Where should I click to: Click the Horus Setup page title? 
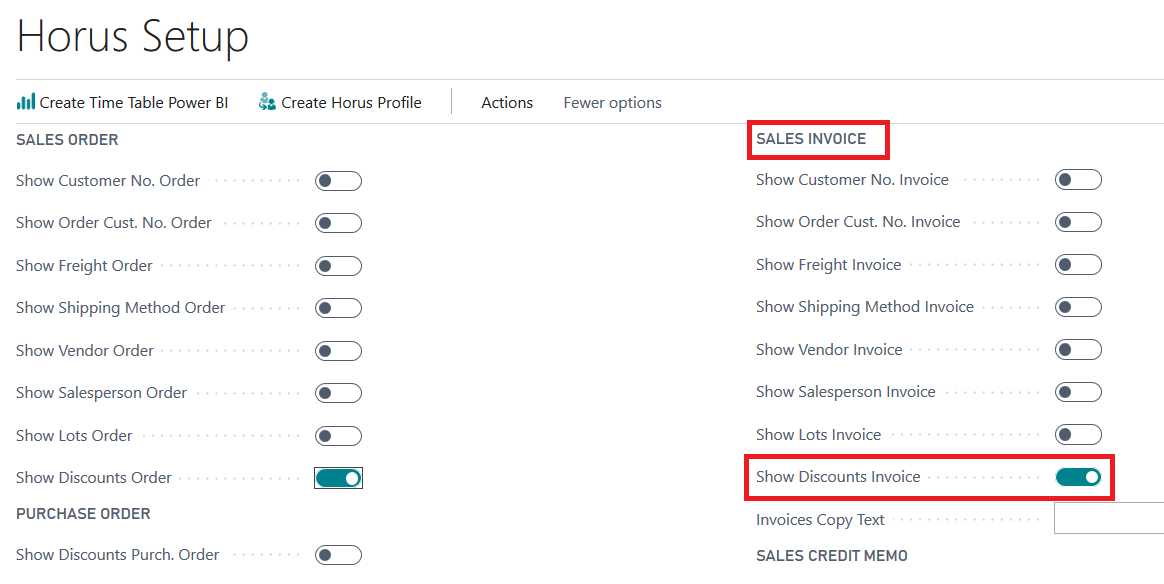132,36
